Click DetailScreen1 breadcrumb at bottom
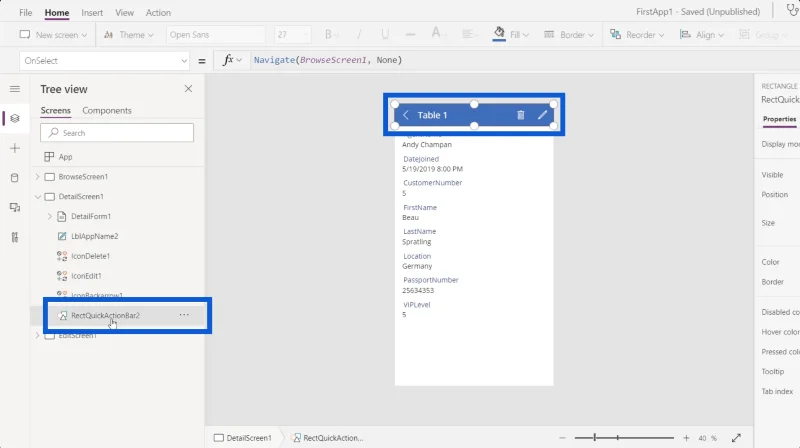Screen dimensions: 800x448 tap(243, 438)
